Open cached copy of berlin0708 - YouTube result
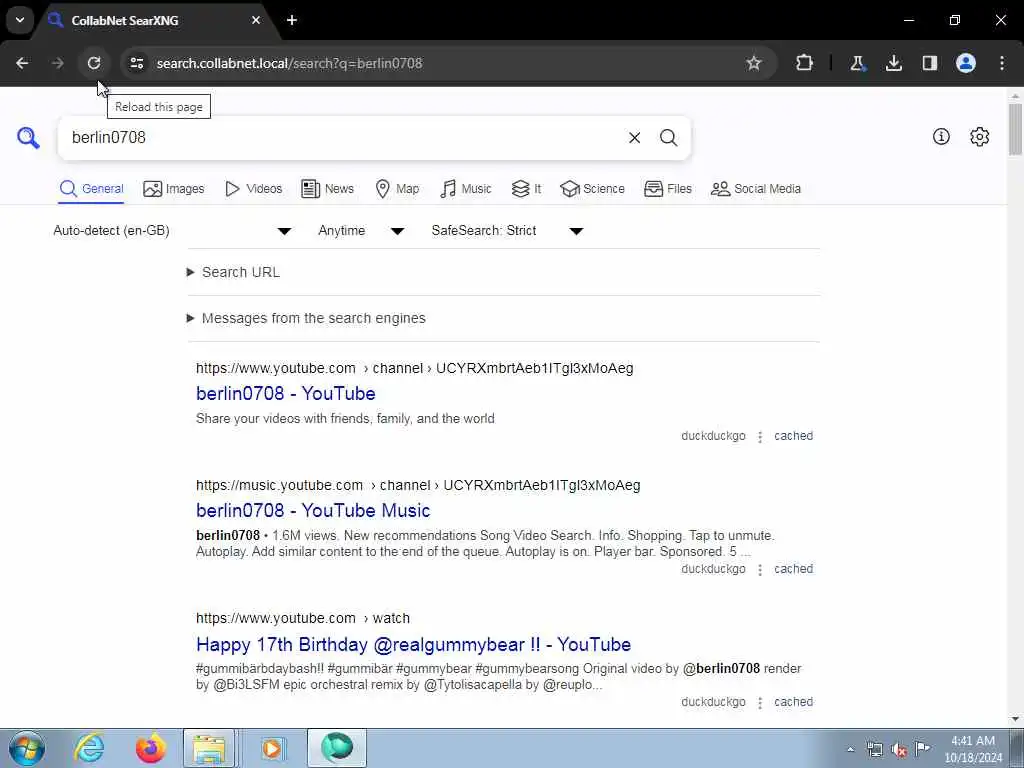 pos(793,436)
